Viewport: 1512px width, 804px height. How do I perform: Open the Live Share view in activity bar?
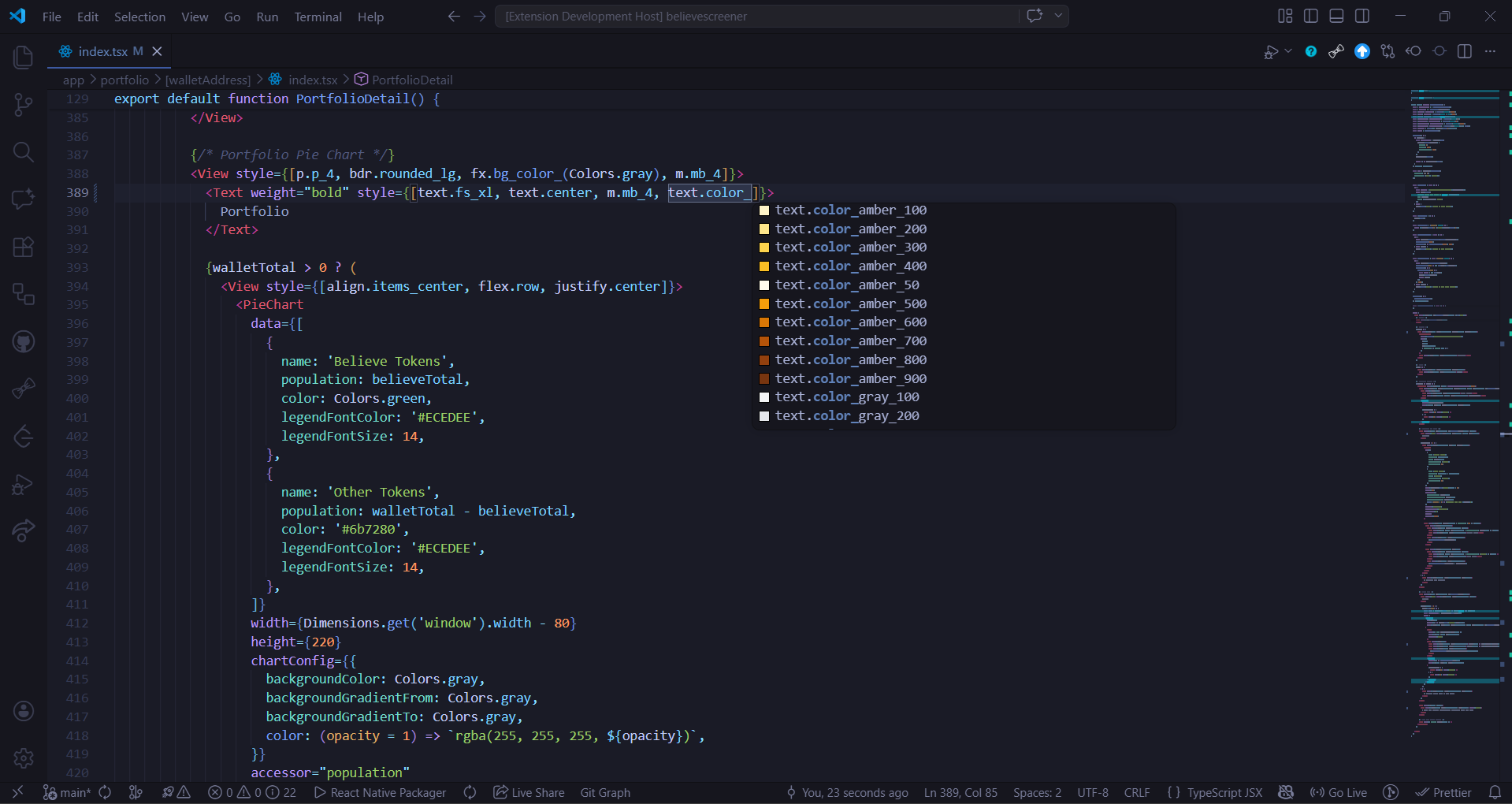24,531
